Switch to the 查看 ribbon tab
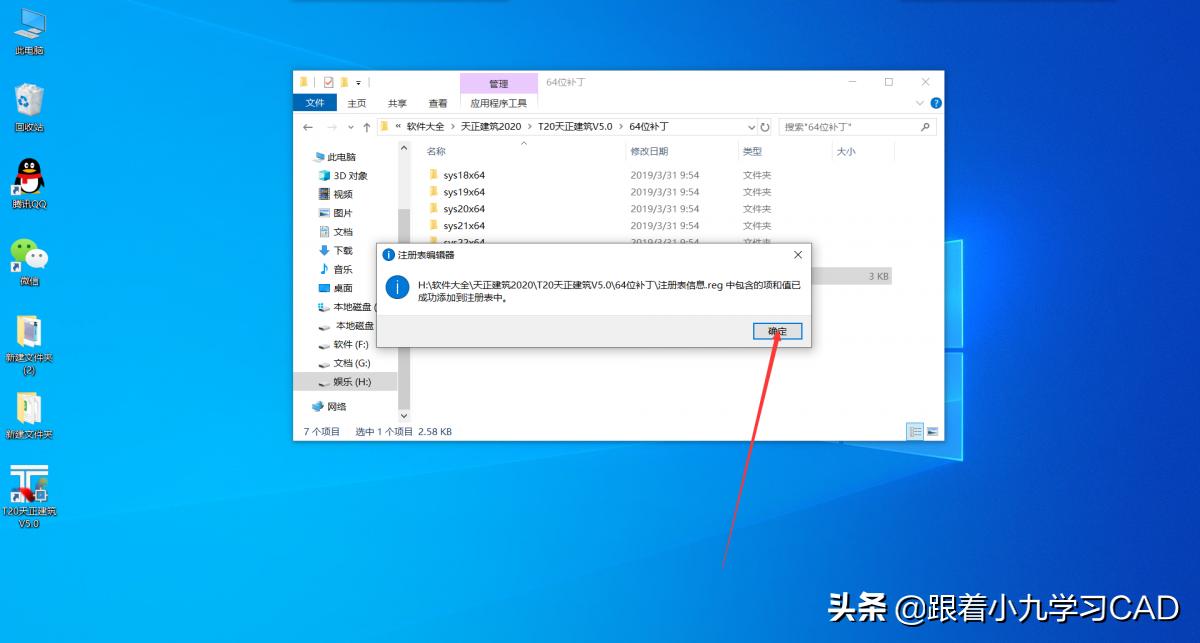 [437, 103]
